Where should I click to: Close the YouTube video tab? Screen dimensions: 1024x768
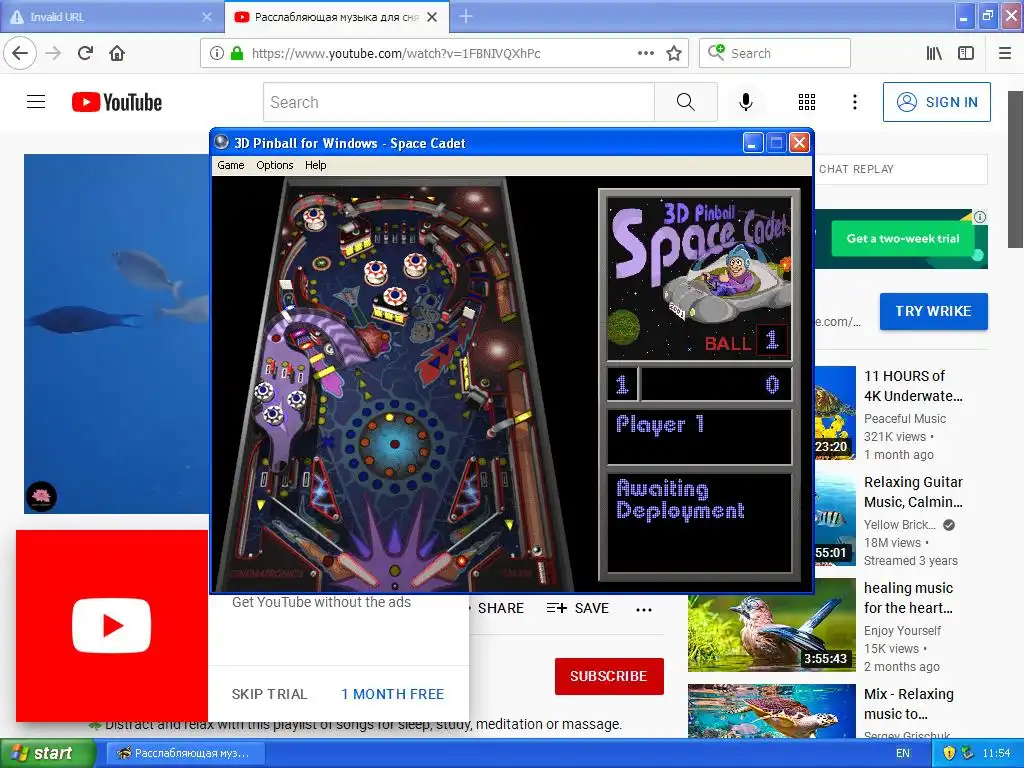pos(432,17)
